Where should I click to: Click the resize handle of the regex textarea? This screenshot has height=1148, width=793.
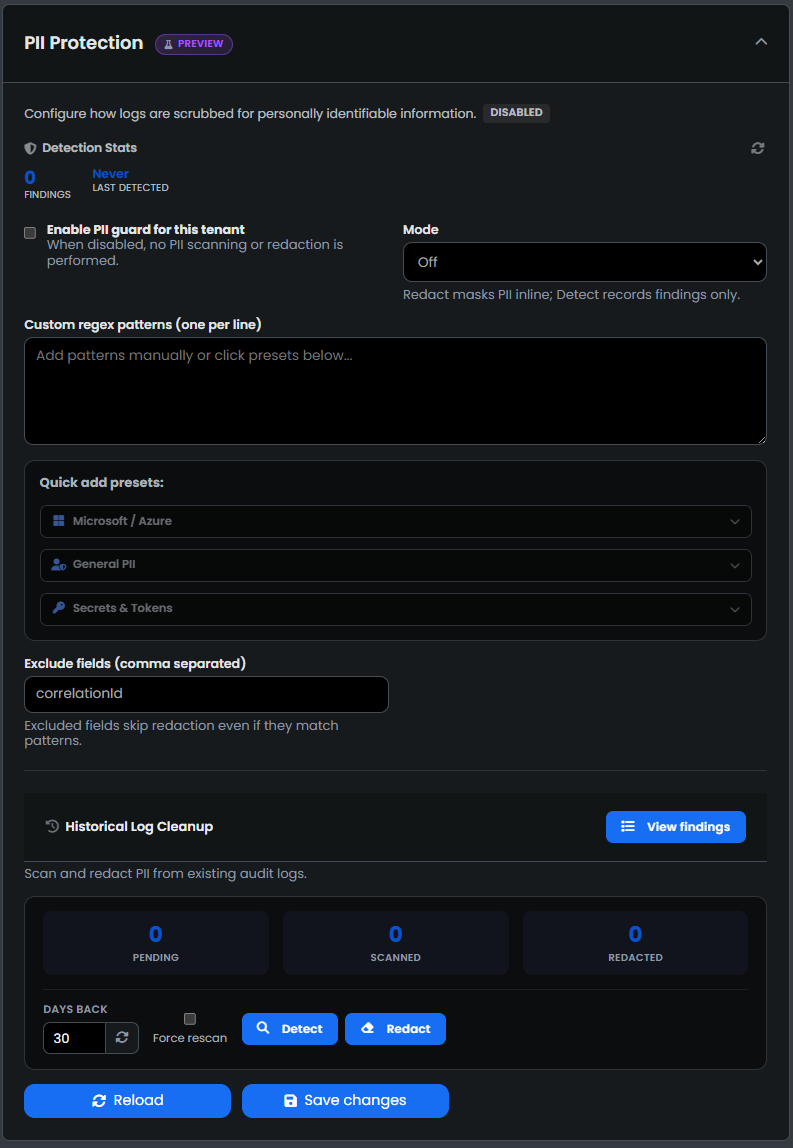[x=762, y=439]
